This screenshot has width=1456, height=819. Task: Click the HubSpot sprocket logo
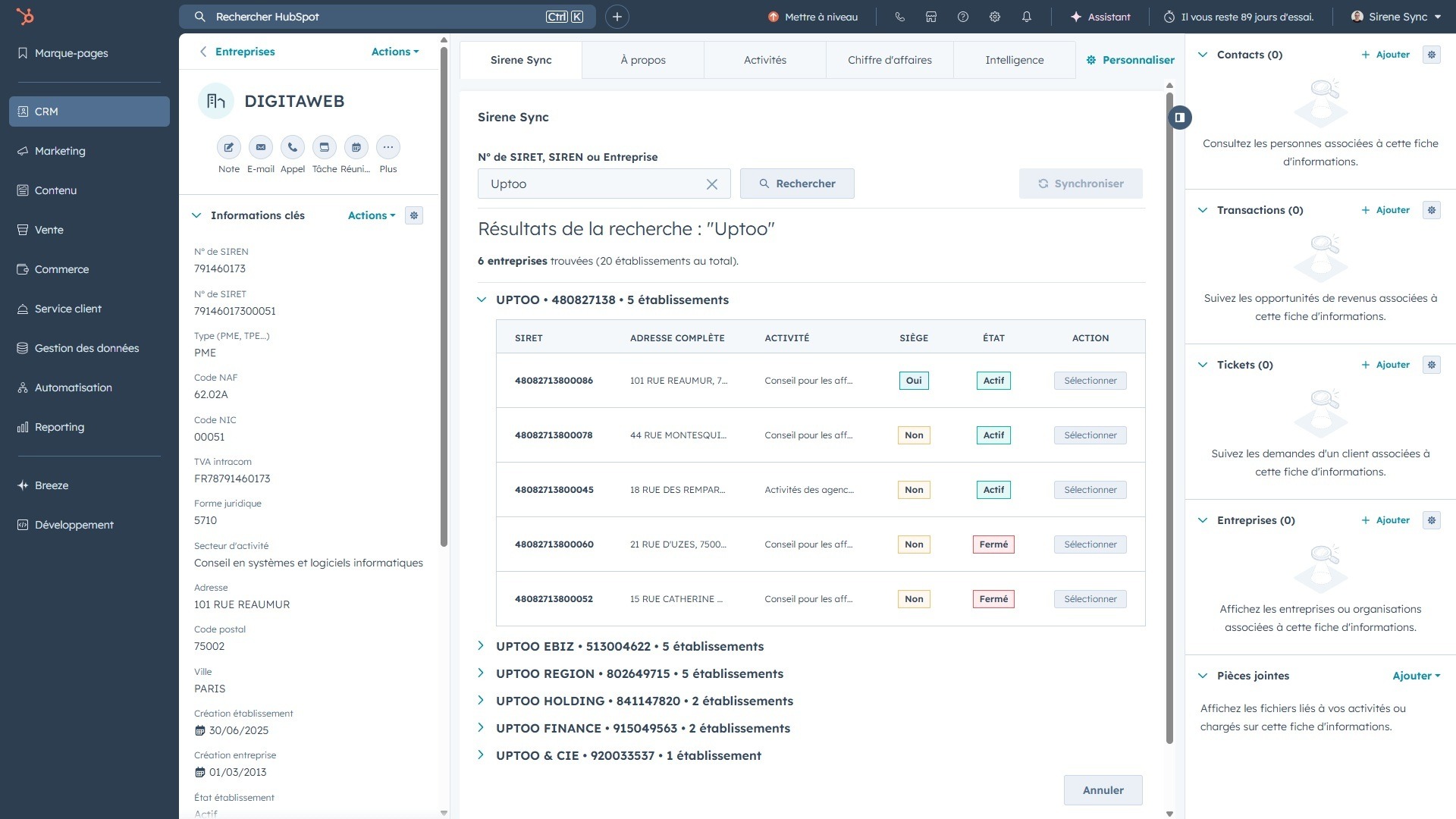click(x=27, y=16)
